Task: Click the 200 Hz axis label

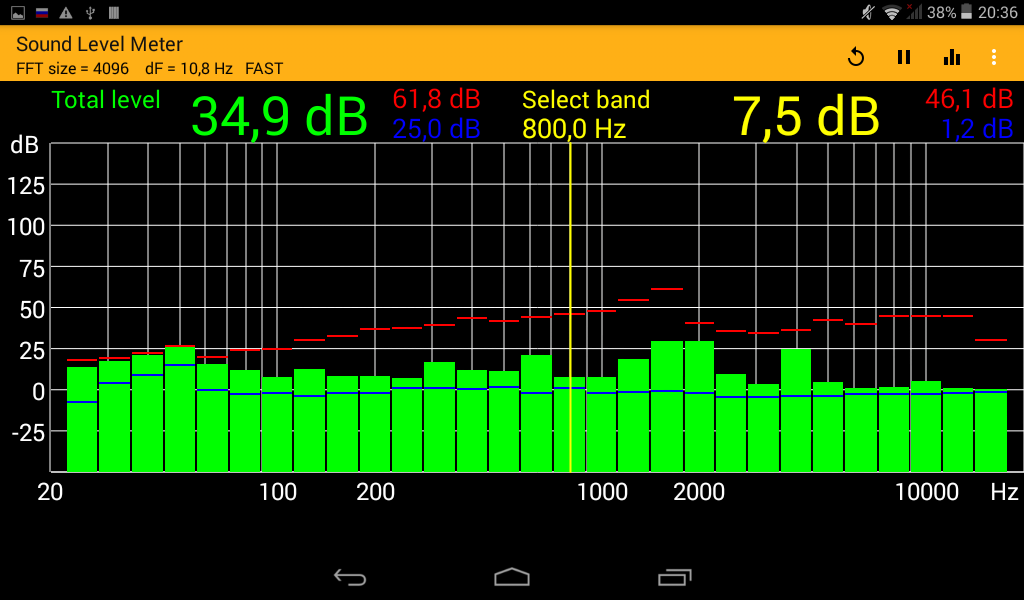Action: tap(375, 492)
